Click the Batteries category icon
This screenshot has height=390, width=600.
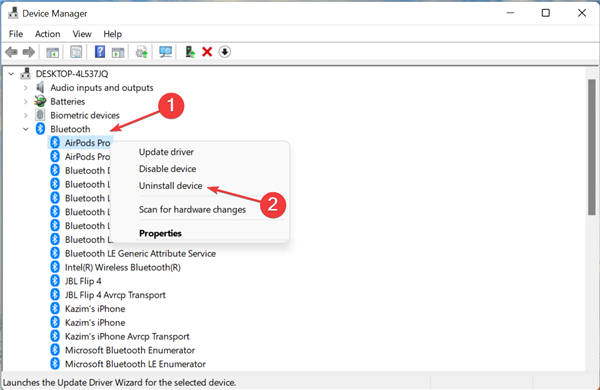click(x=40, y=101)
